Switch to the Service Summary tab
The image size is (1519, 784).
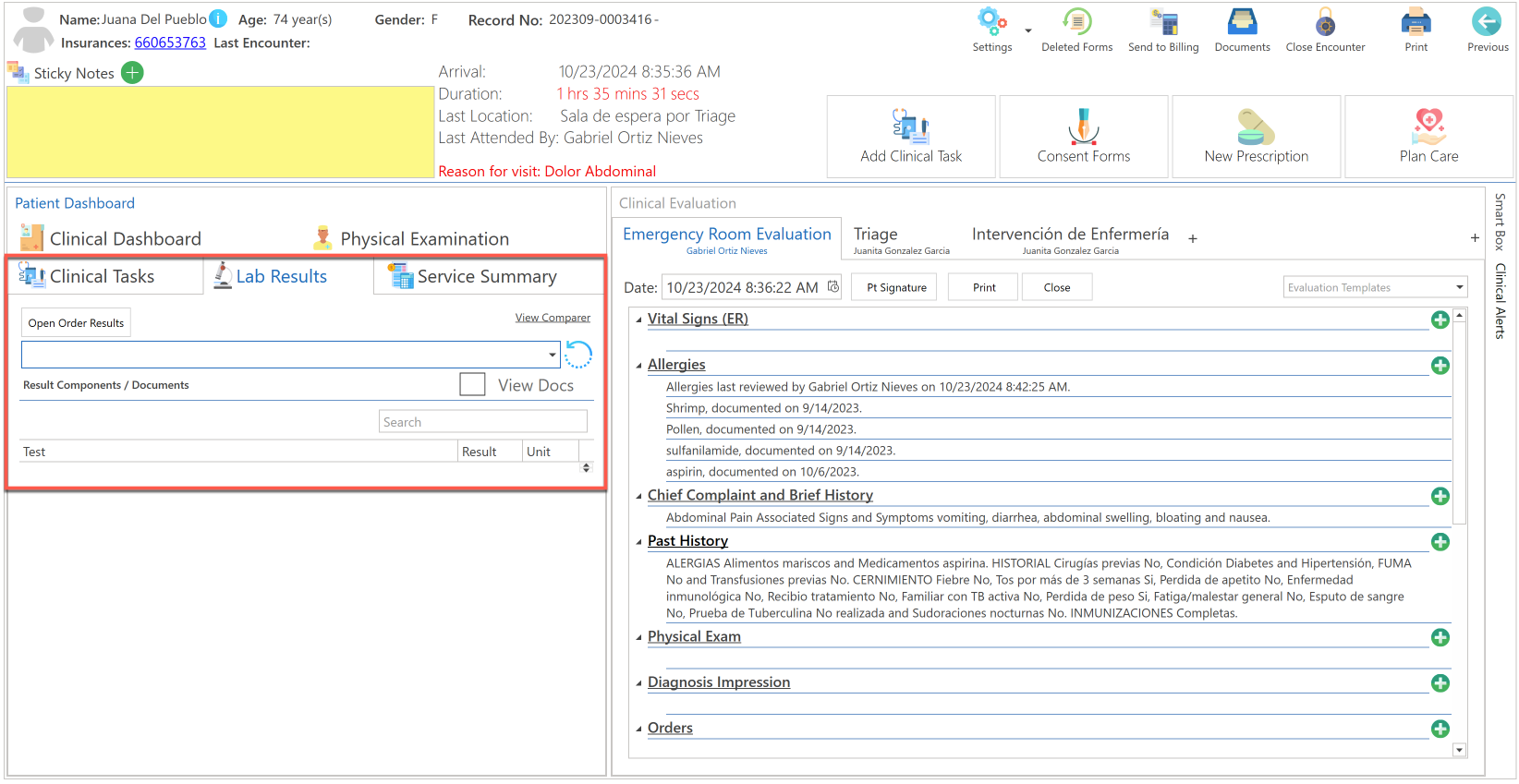tap(488, 276)
